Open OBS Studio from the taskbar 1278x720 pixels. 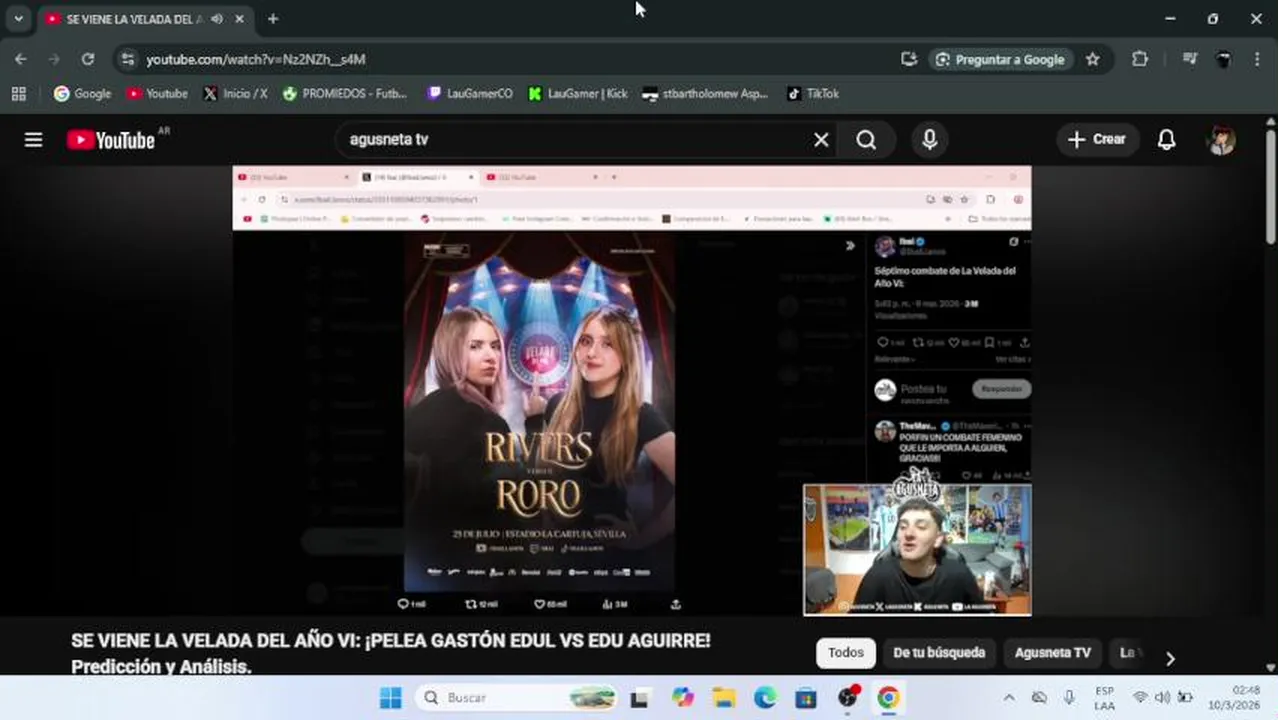pos(848,698)
